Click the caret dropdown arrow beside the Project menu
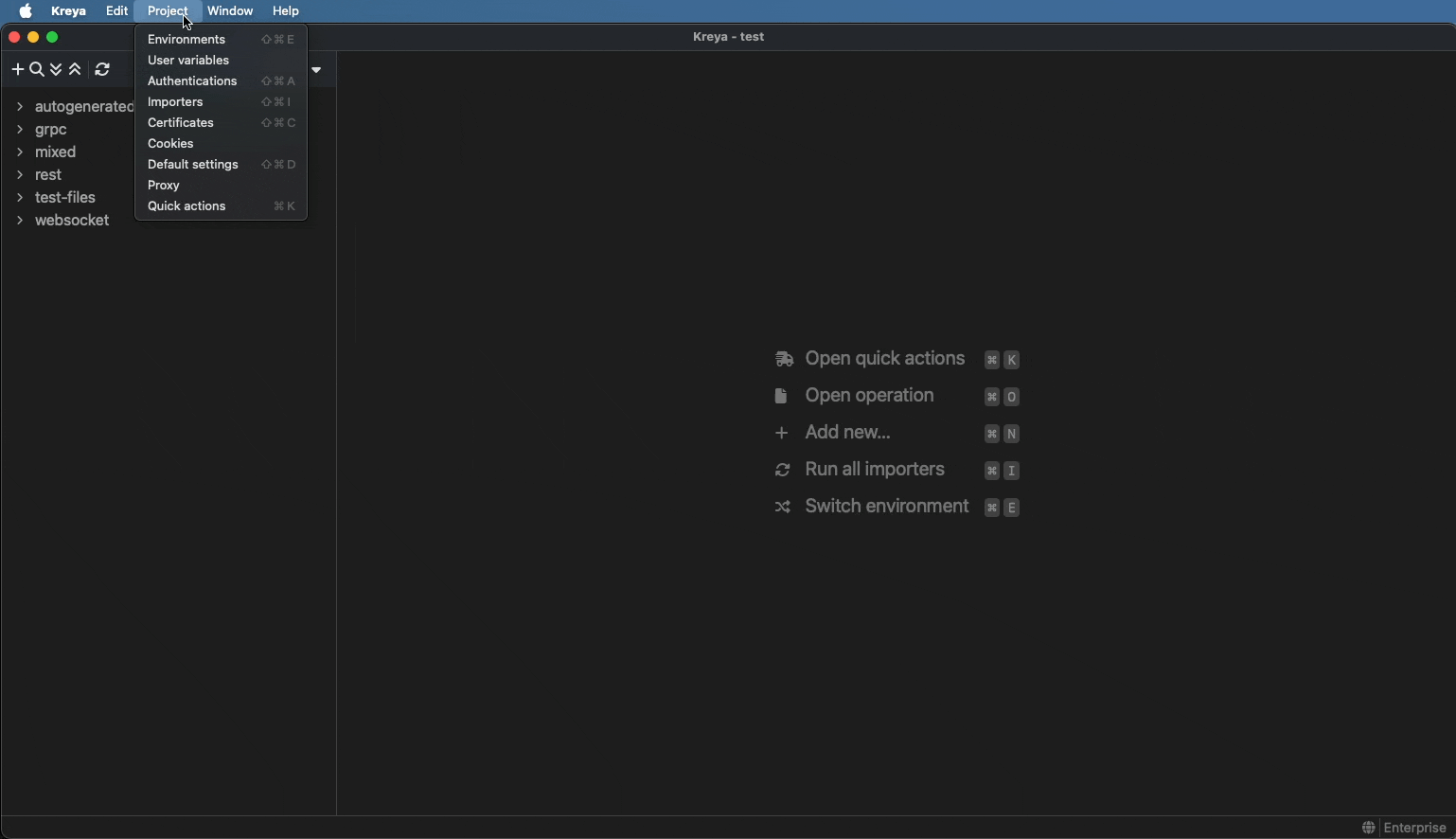The image size is (1456, 839). (317, 70)
